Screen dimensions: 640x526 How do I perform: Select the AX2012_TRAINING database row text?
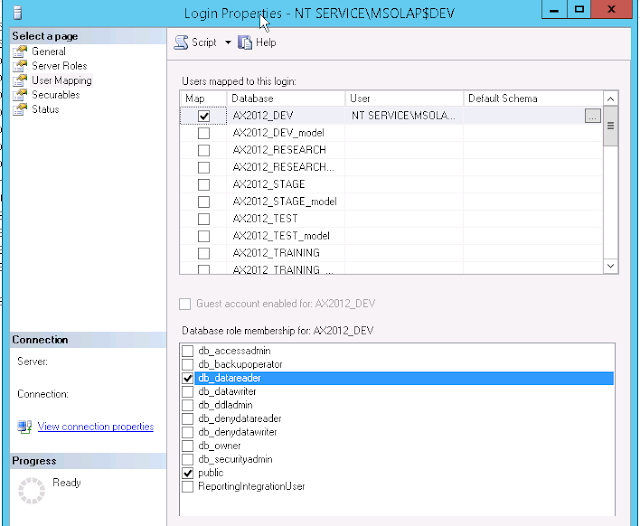276,253
